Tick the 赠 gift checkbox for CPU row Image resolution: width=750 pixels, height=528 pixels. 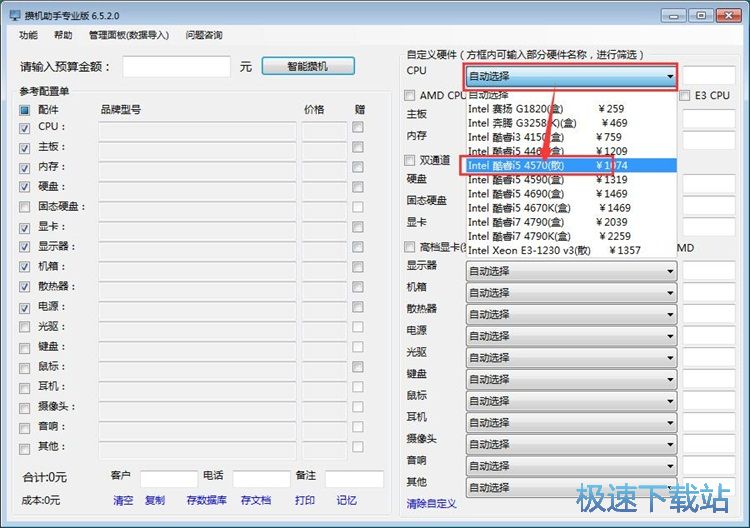click(x=358, y=127)
